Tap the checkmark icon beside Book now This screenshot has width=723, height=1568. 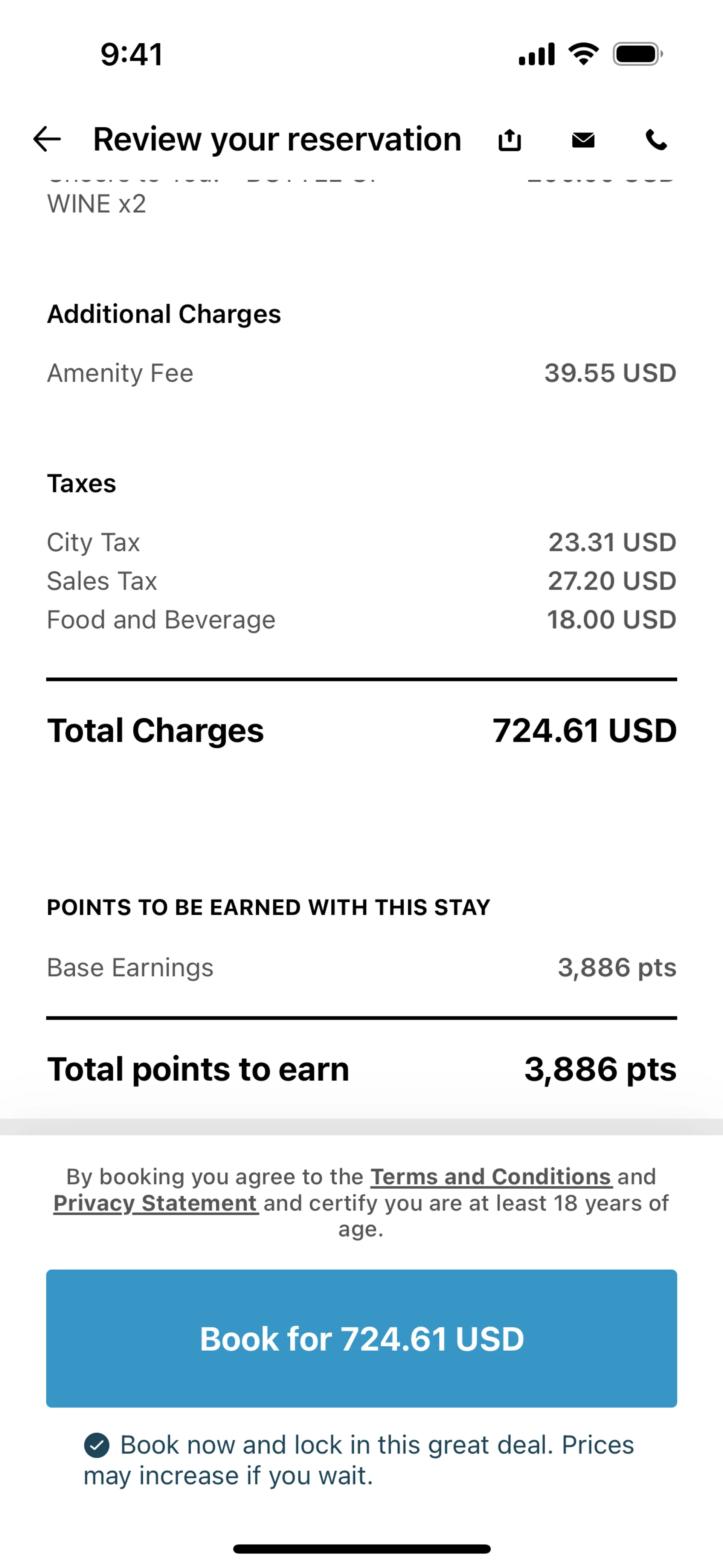tap(97, 1445)
